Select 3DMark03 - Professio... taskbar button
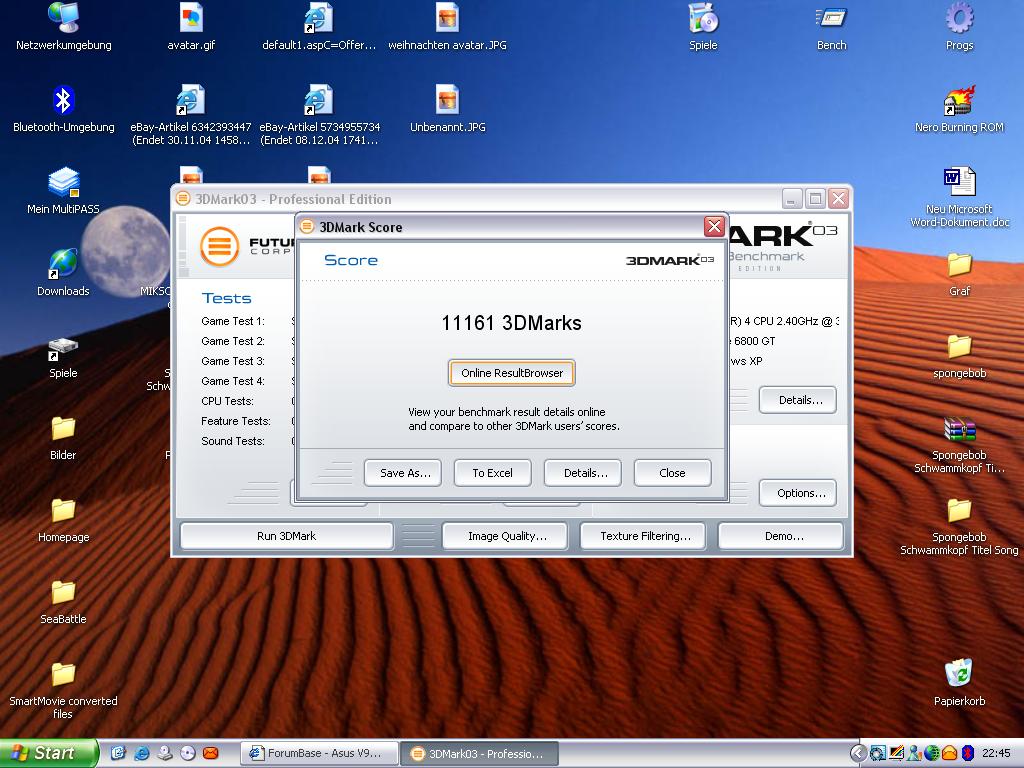The image size is (1024, 768). [x=479, y=754]
